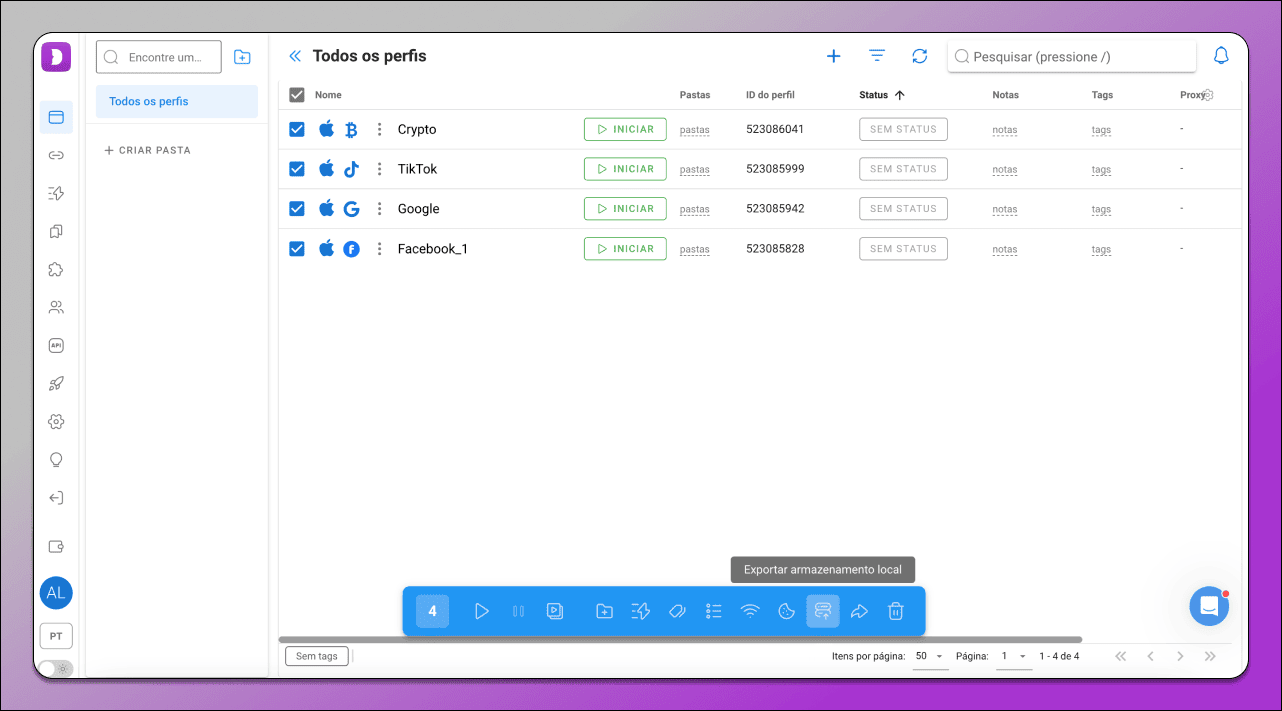Uncheck the Google profile checkbox

coord(297,209)
